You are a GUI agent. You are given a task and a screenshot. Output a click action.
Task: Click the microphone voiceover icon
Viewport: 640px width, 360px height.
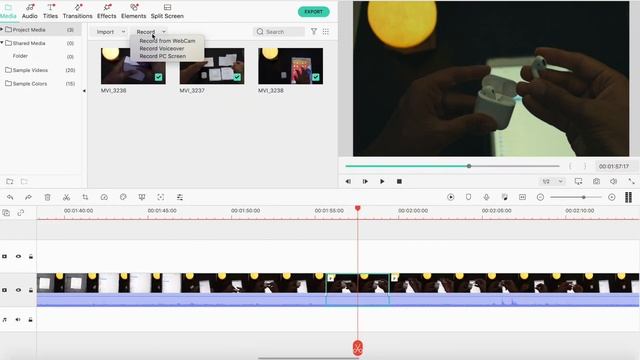pos(487,197)
